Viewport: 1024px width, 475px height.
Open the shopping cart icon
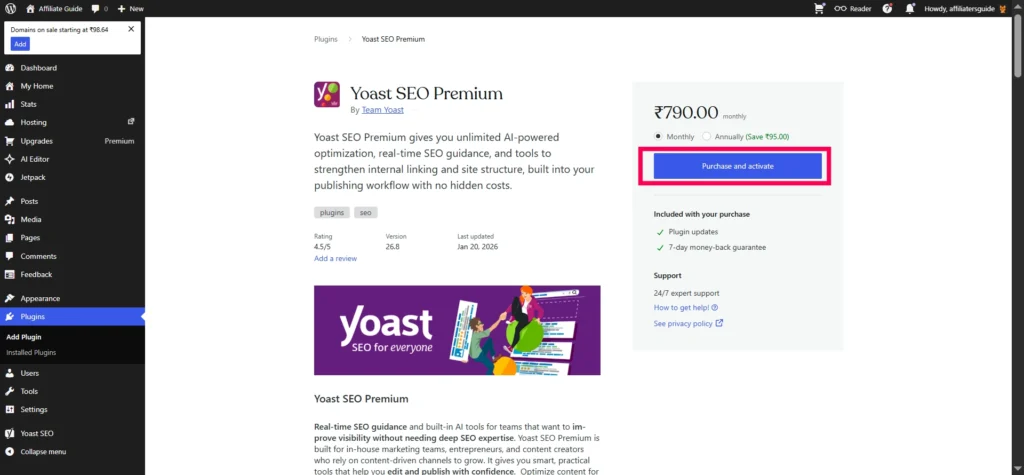point(820,8)
